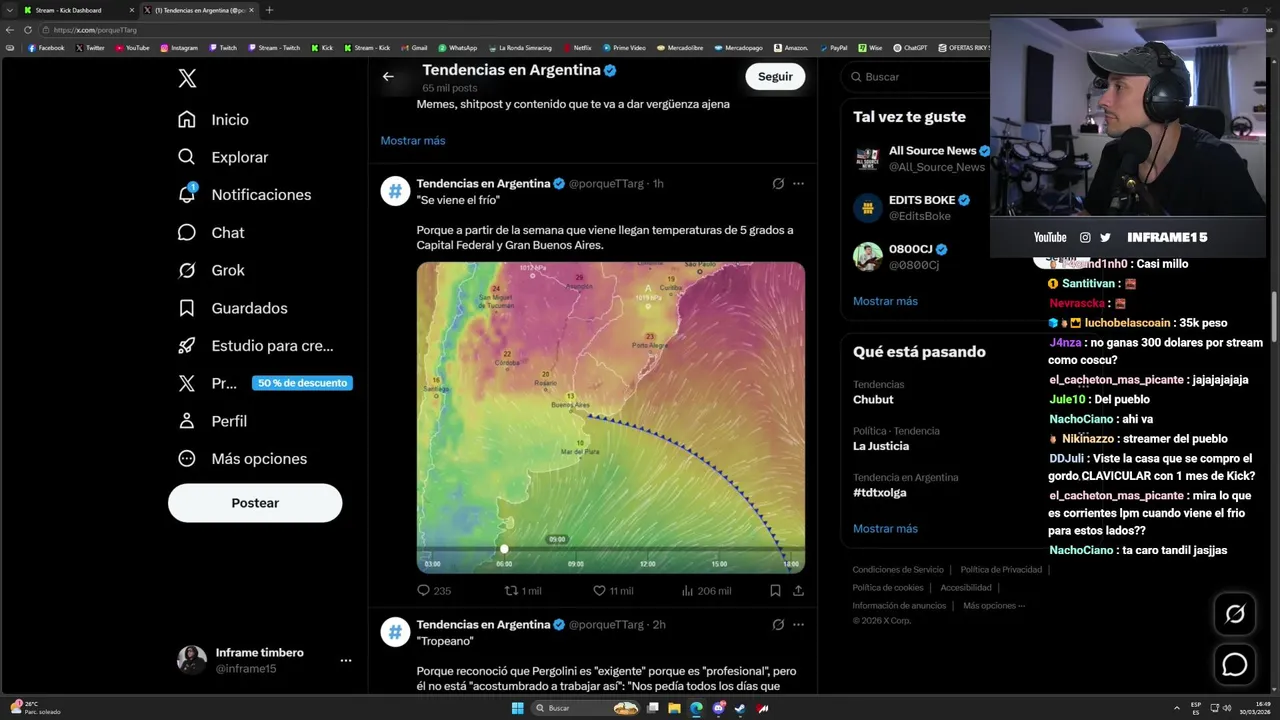
Task: Open the Netflix bookmark
Action: [x=577, y=48]
